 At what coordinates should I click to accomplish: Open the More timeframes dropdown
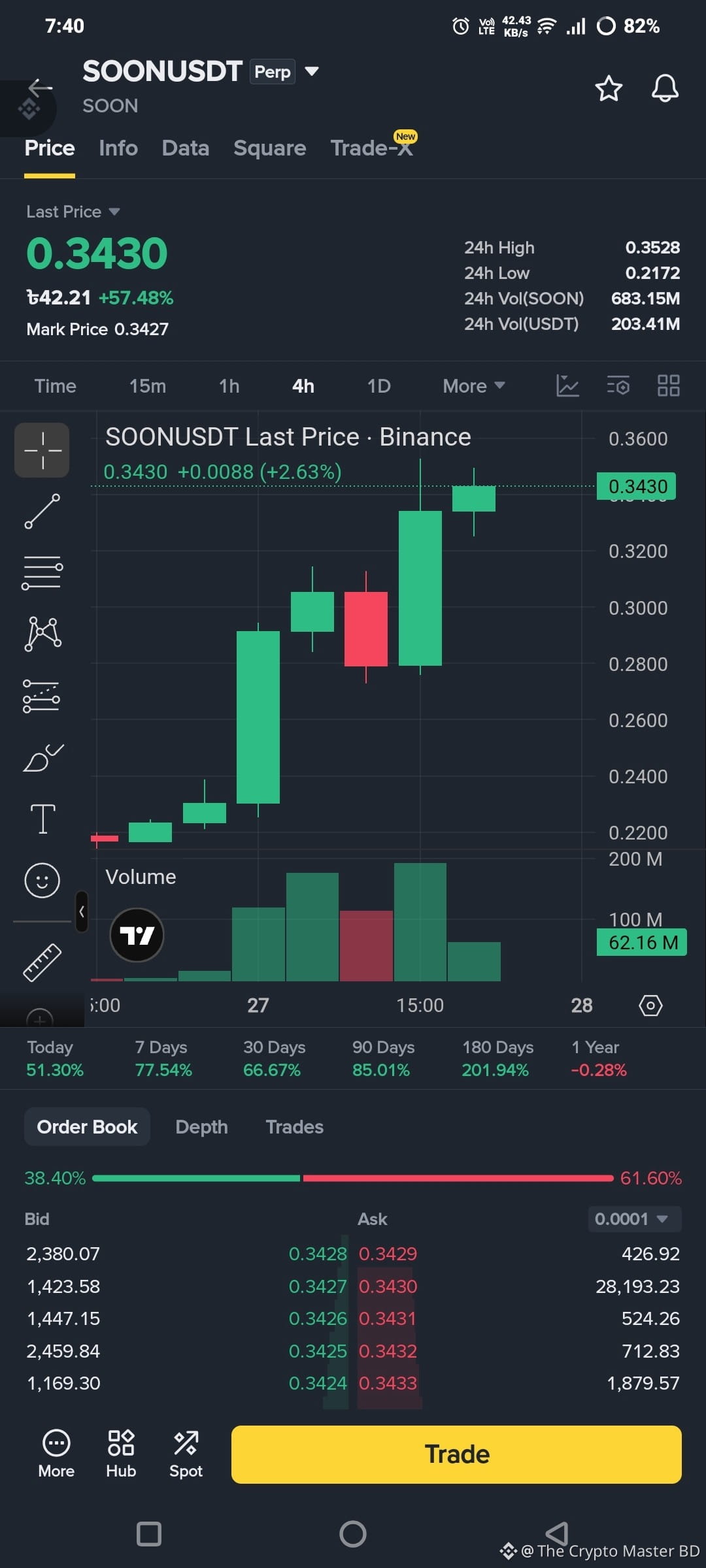click(474, 386)
